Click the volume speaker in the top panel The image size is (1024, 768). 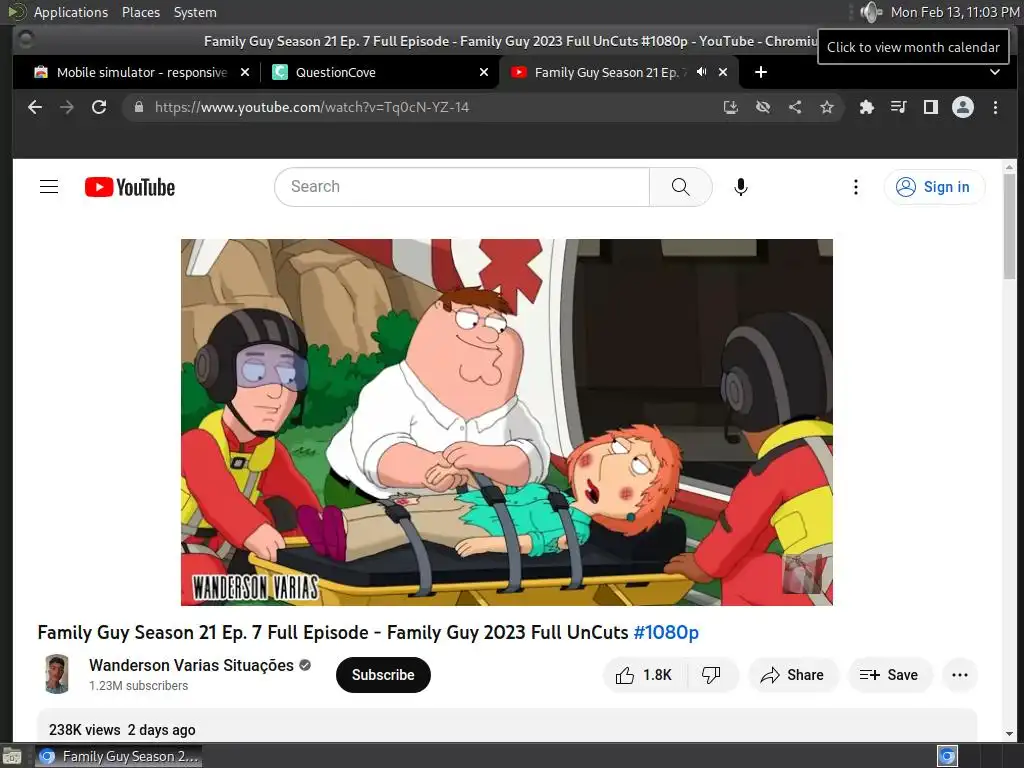click(871, 12)
